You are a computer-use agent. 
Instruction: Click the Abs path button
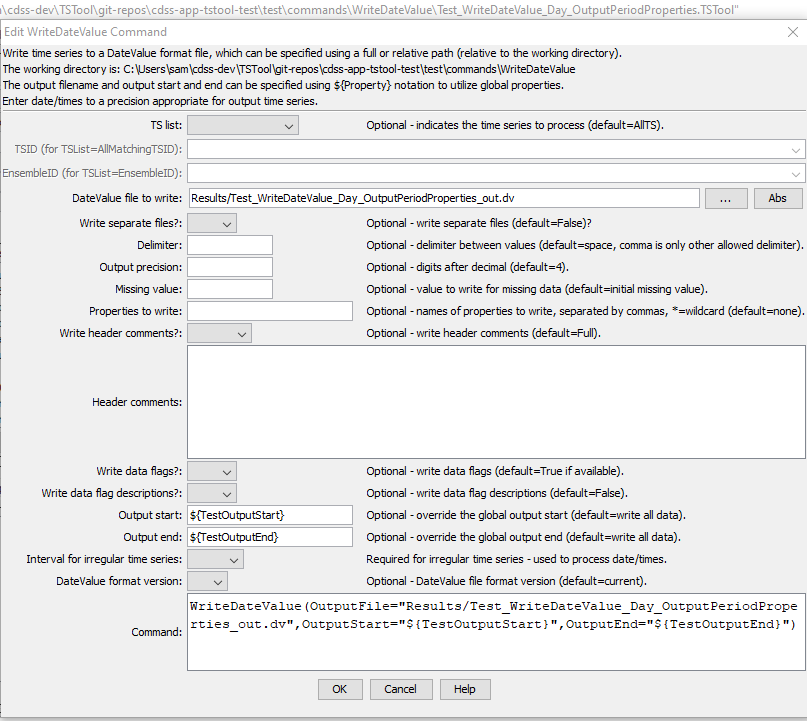coord(778,198)
